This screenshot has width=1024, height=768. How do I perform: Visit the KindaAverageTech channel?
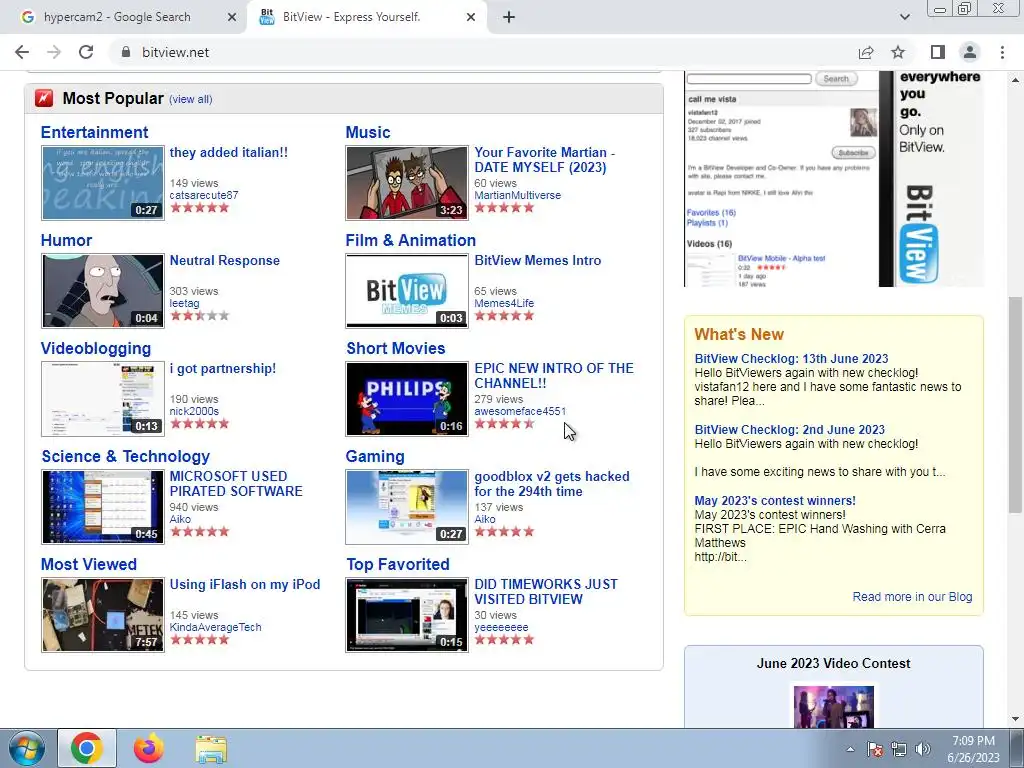[x=216, y=627]
